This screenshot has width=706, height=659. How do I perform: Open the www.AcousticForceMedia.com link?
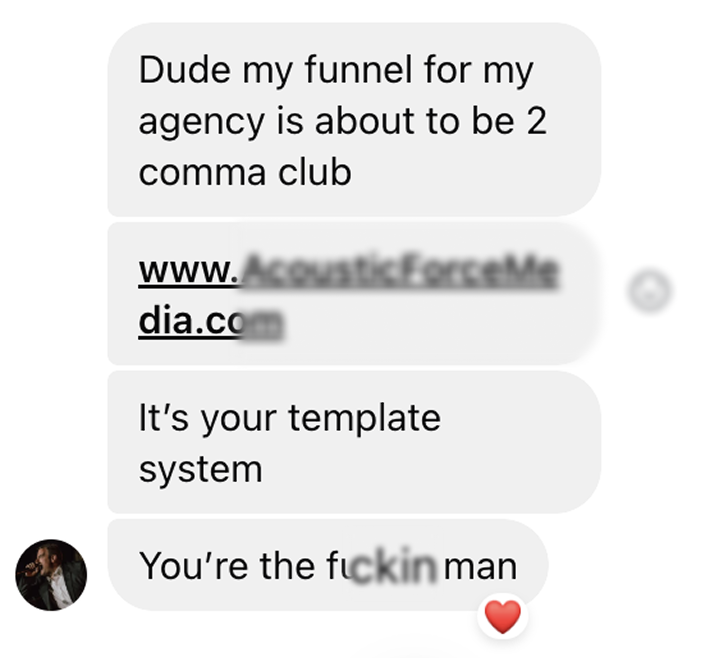click(x=349, y=295)
